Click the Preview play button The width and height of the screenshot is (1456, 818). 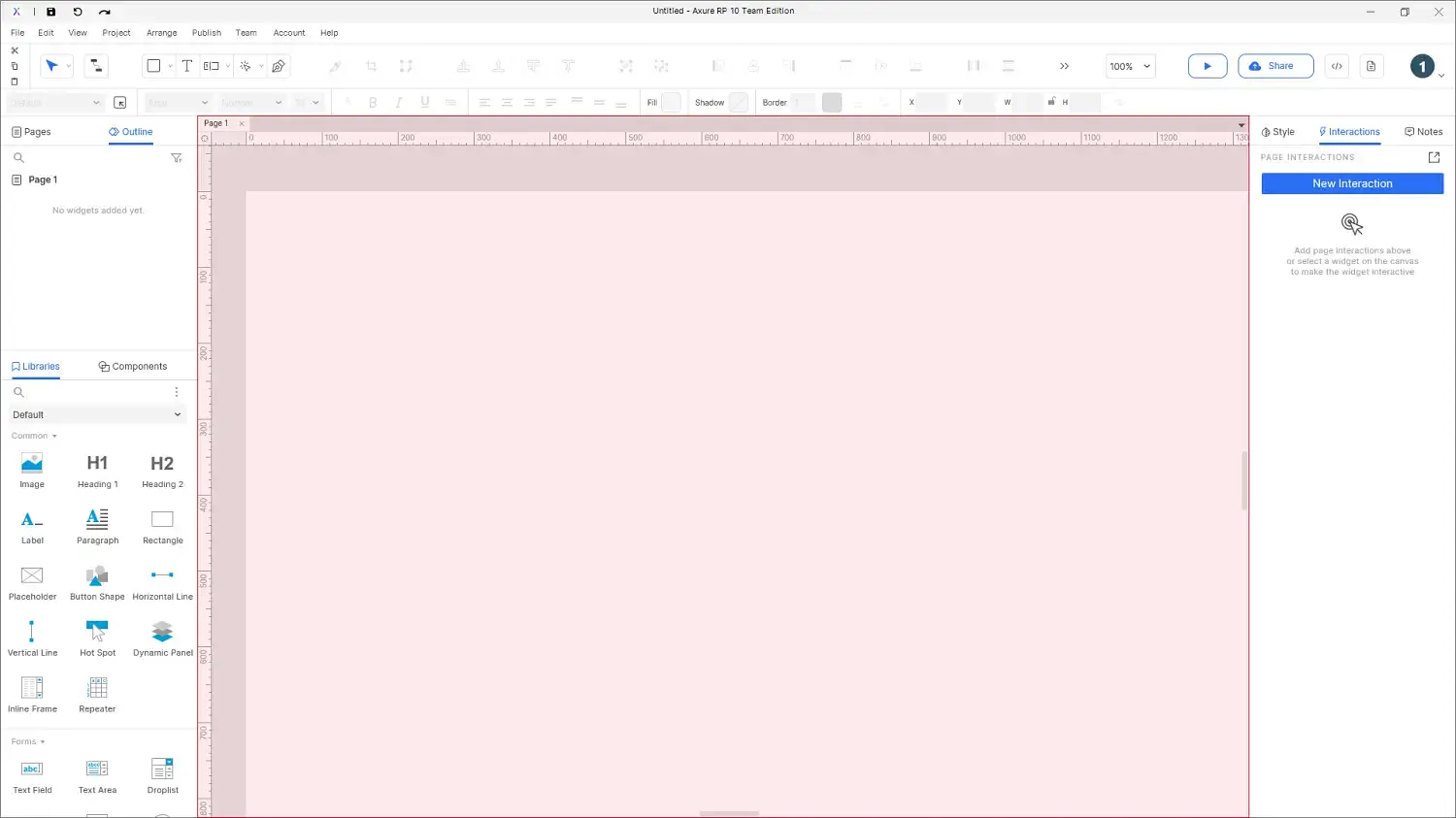(1207, 66)
